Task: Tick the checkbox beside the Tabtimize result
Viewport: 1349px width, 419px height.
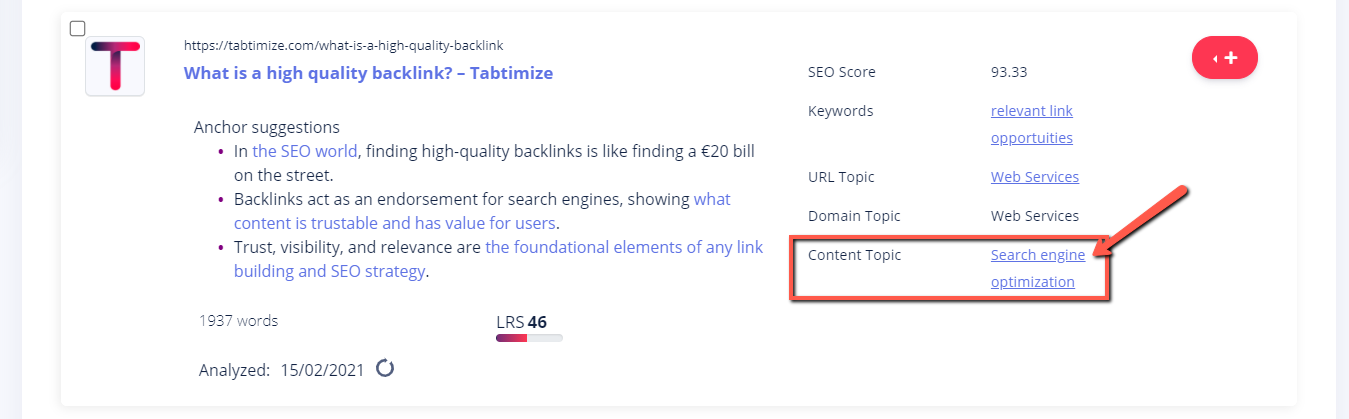Action: pos(77,29)
